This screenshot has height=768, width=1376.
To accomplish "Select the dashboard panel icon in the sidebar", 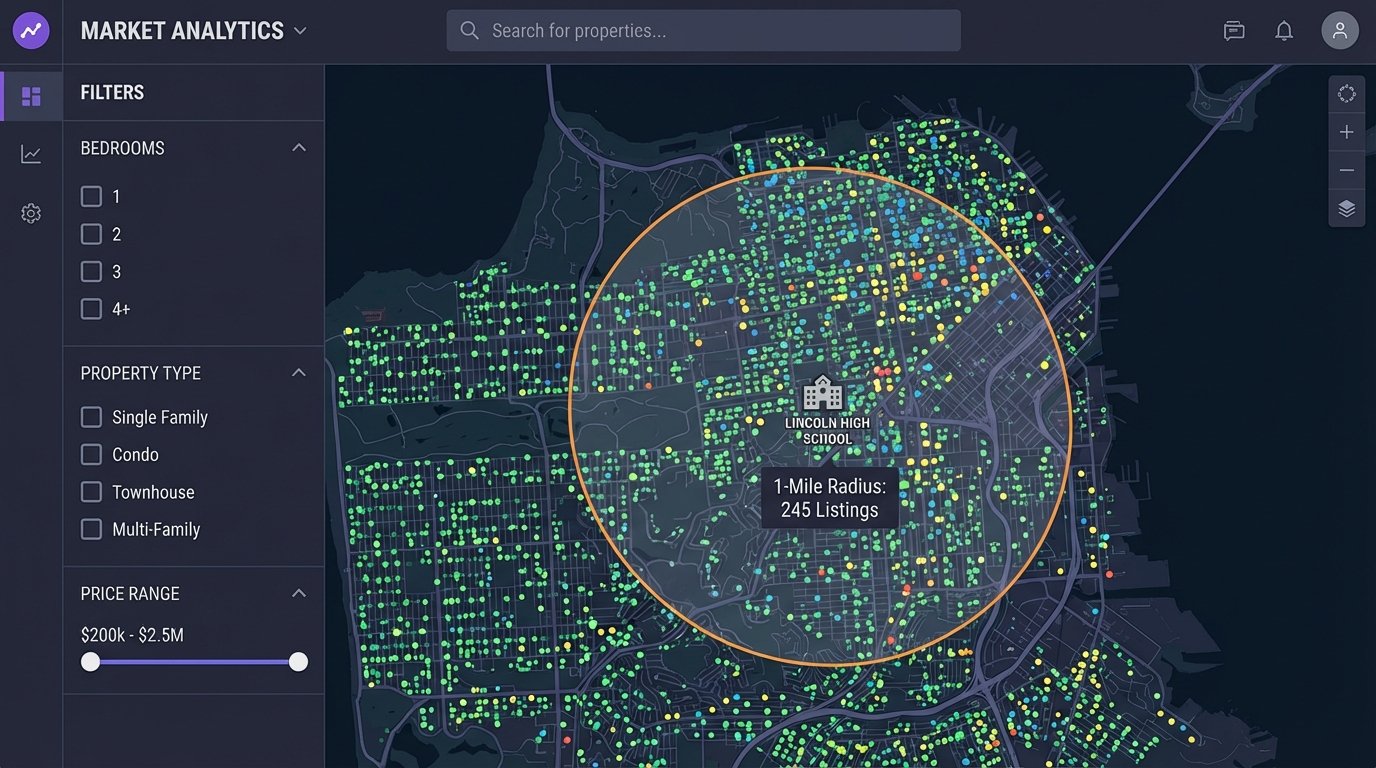I will [31, 95].
